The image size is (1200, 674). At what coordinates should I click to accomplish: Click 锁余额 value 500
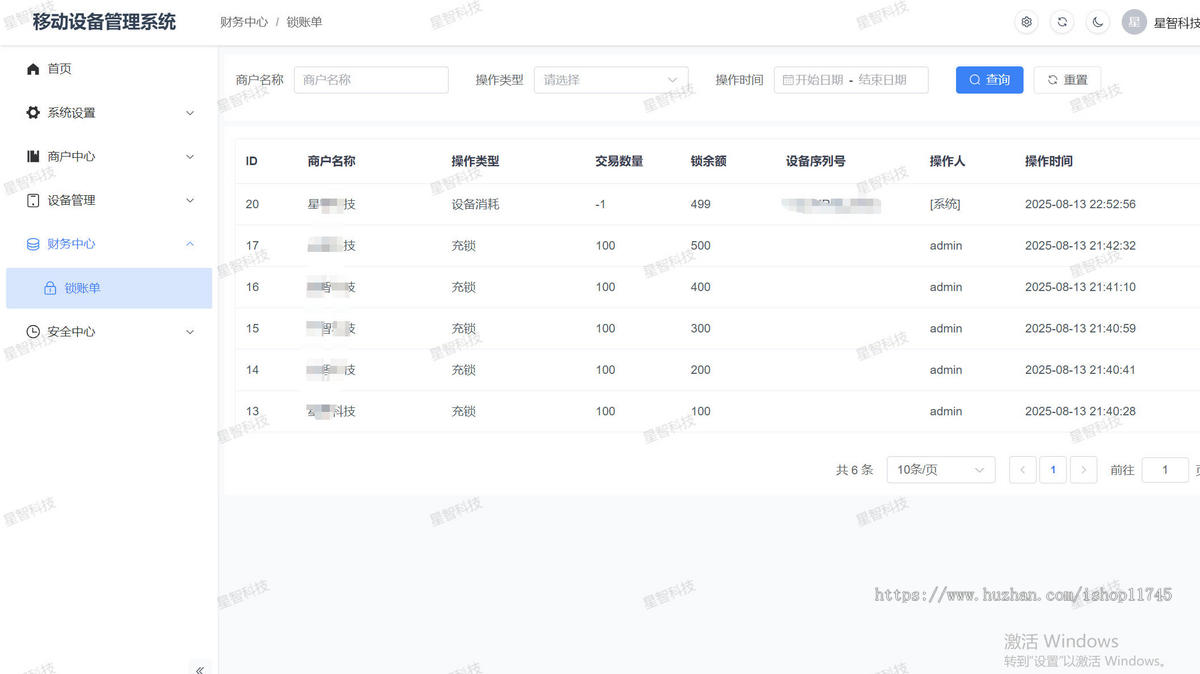pyautogui.click(x=700, y=246)
